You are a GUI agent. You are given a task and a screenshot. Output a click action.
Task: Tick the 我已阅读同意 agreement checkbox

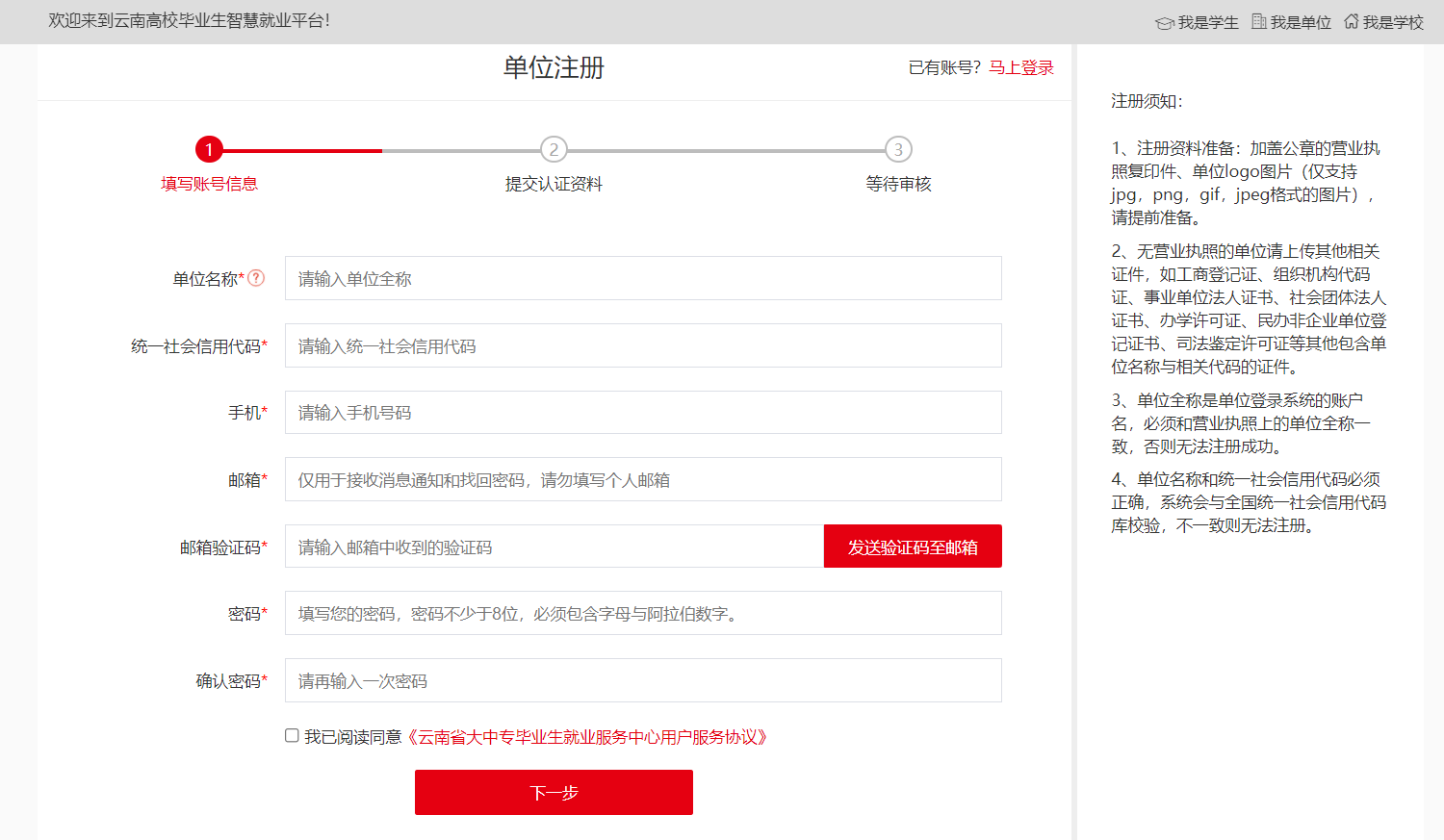coord(292,736)
